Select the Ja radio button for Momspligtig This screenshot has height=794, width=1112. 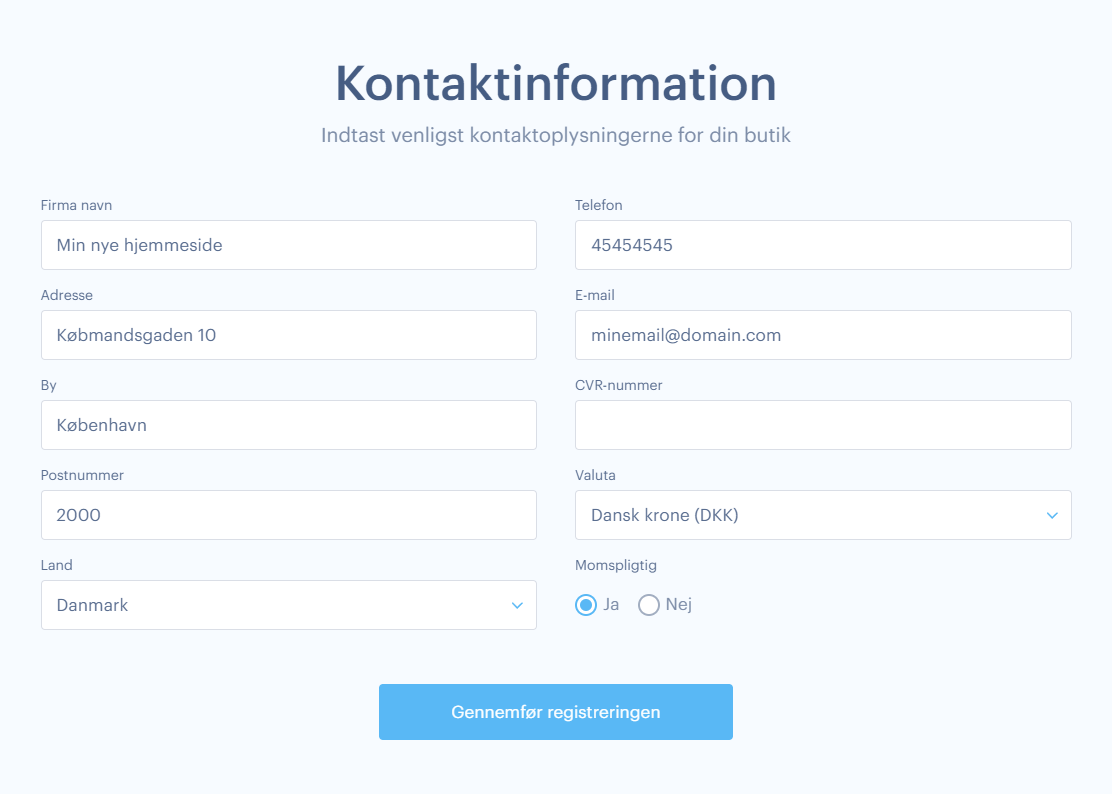pyautogui.click(x=586, y=605)
